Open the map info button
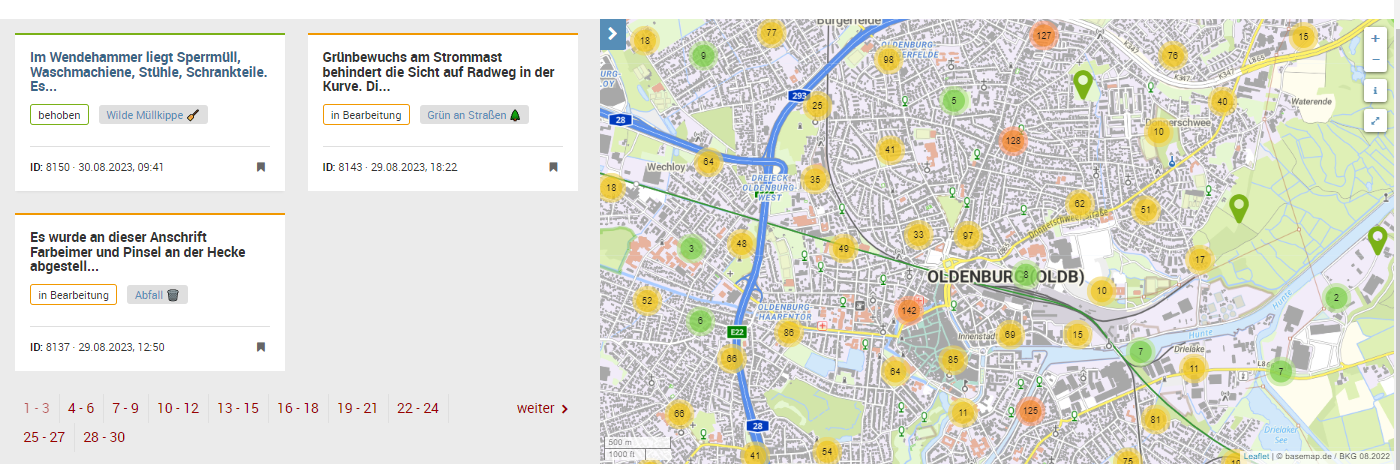 (1377, 90)
